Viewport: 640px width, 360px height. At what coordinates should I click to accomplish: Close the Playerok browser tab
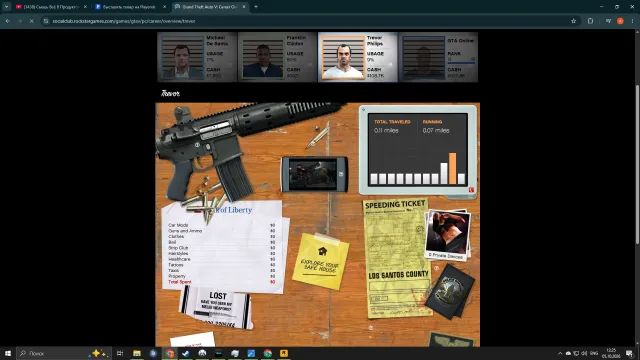pos(164,7)
